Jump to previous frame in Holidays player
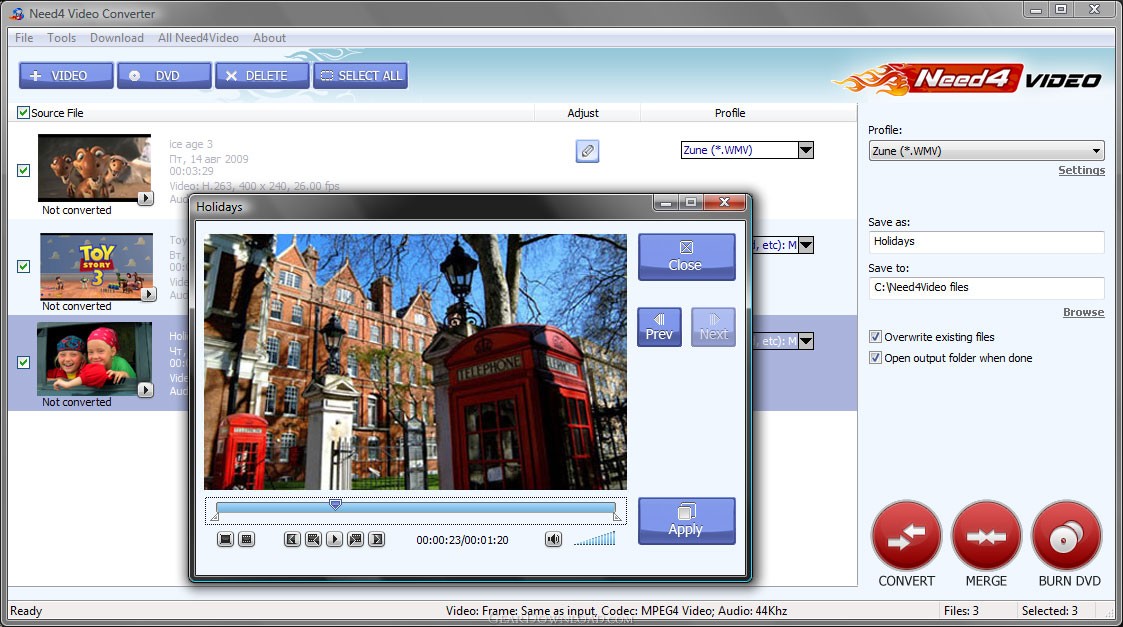 tap(313, 539)
